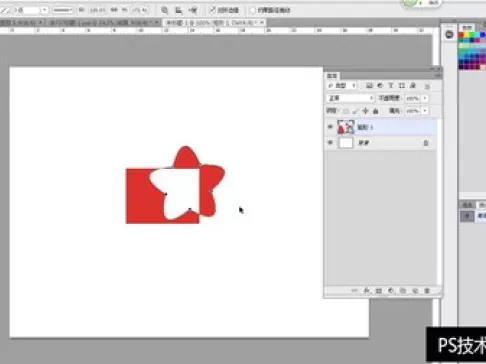Image resolution: width=486 pixels, height=364 pixels.
Task: Open the layer filter type dropdown
Action: coord(342,86)
